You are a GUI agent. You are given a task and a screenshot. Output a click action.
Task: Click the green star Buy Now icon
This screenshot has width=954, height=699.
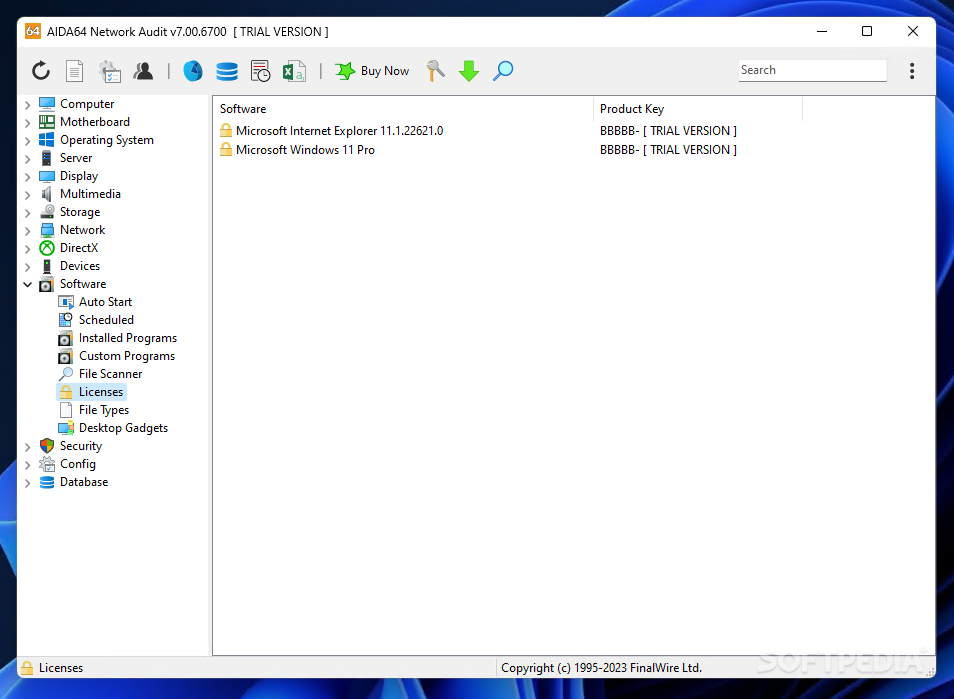coord(345,71)
